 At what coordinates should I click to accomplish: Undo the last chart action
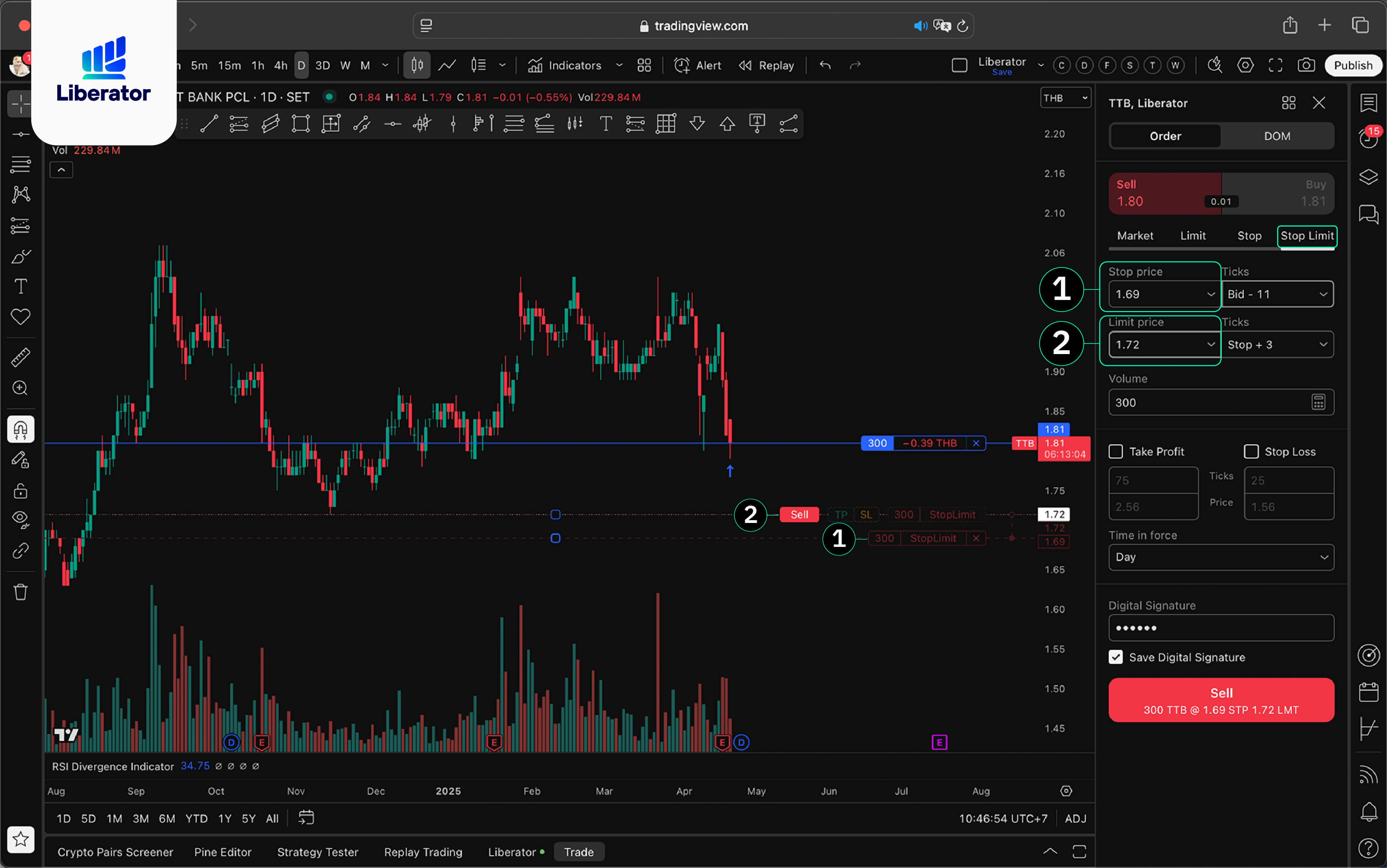825,66
